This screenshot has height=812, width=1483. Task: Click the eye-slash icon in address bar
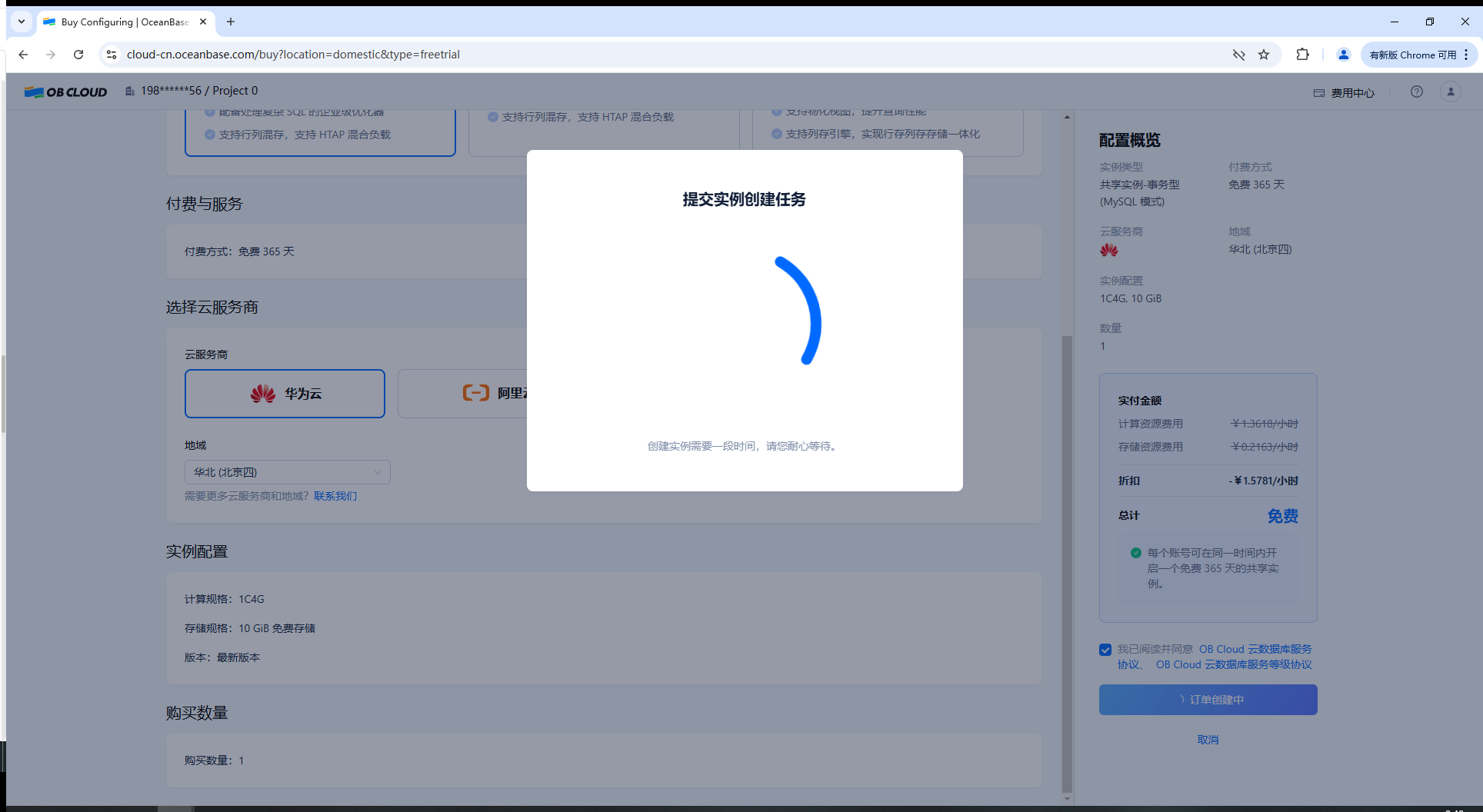(x=1238, y=55)
